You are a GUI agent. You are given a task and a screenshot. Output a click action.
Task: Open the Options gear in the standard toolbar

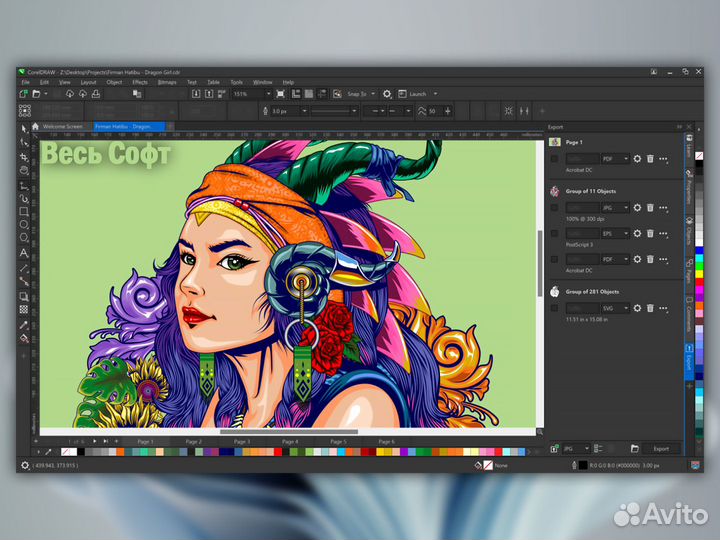pyautogui.click(x=387, y=94)
